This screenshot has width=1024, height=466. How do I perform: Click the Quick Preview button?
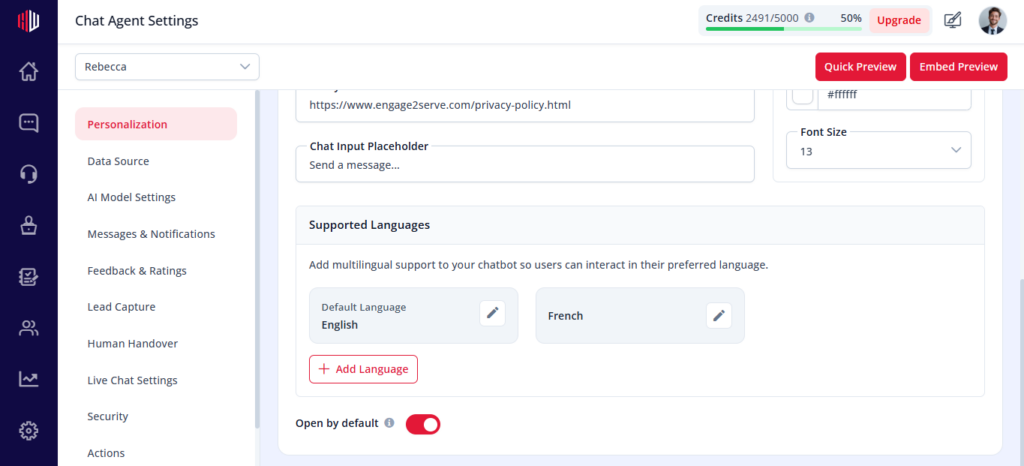[x=860, y=67]
